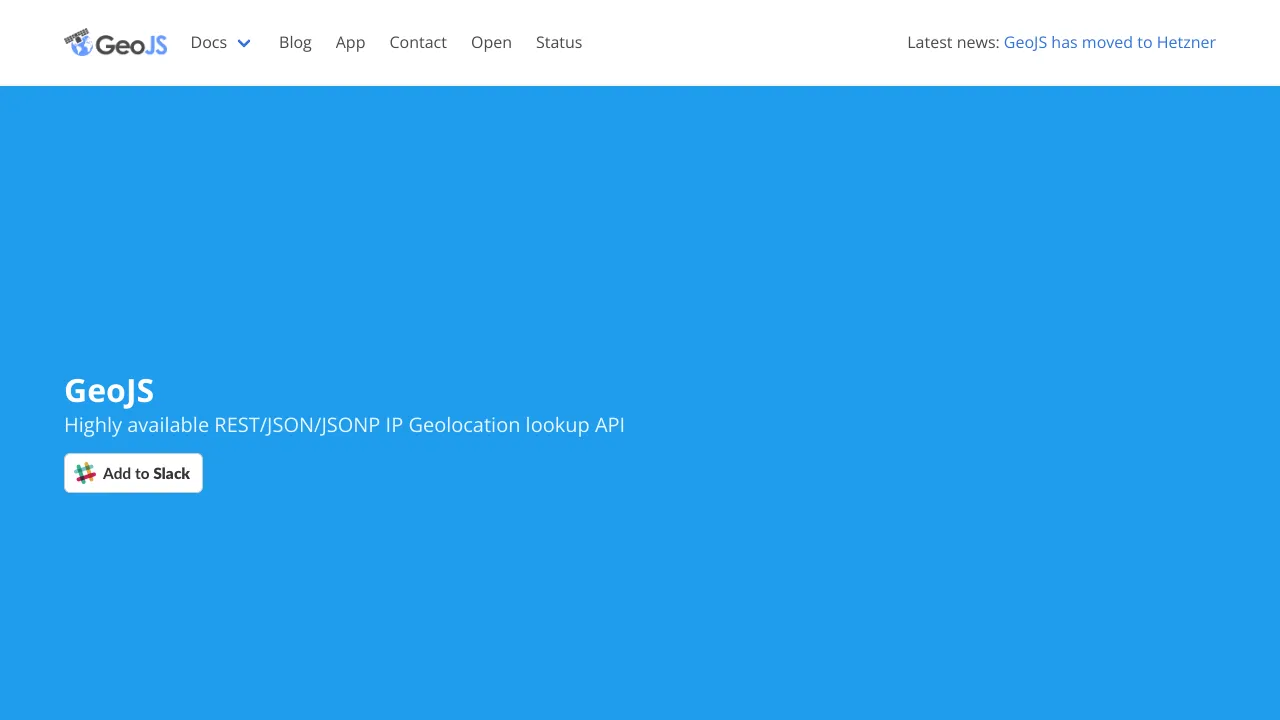
Task: Click the Highly available REST/JSON/JSONP tagline
Action: coord(344,425)
